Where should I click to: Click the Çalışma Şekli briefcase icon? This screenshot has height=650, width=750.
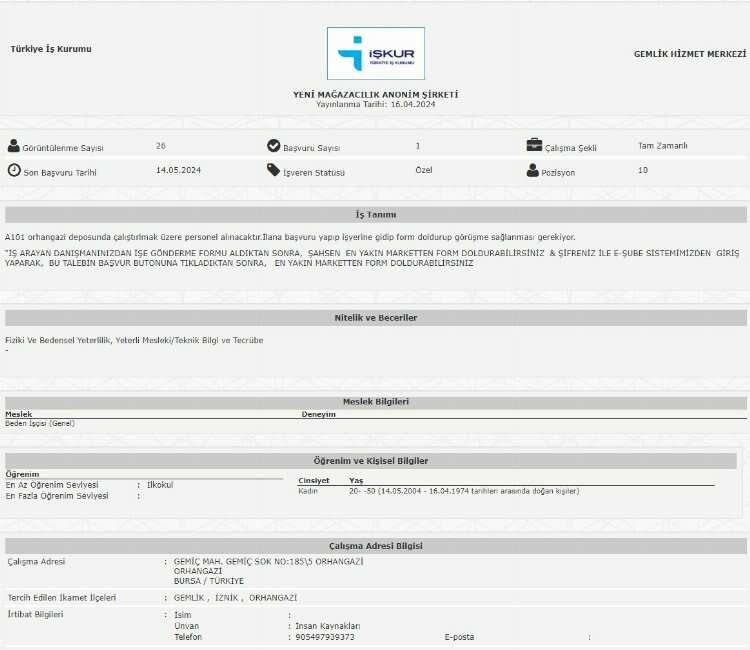534,146
